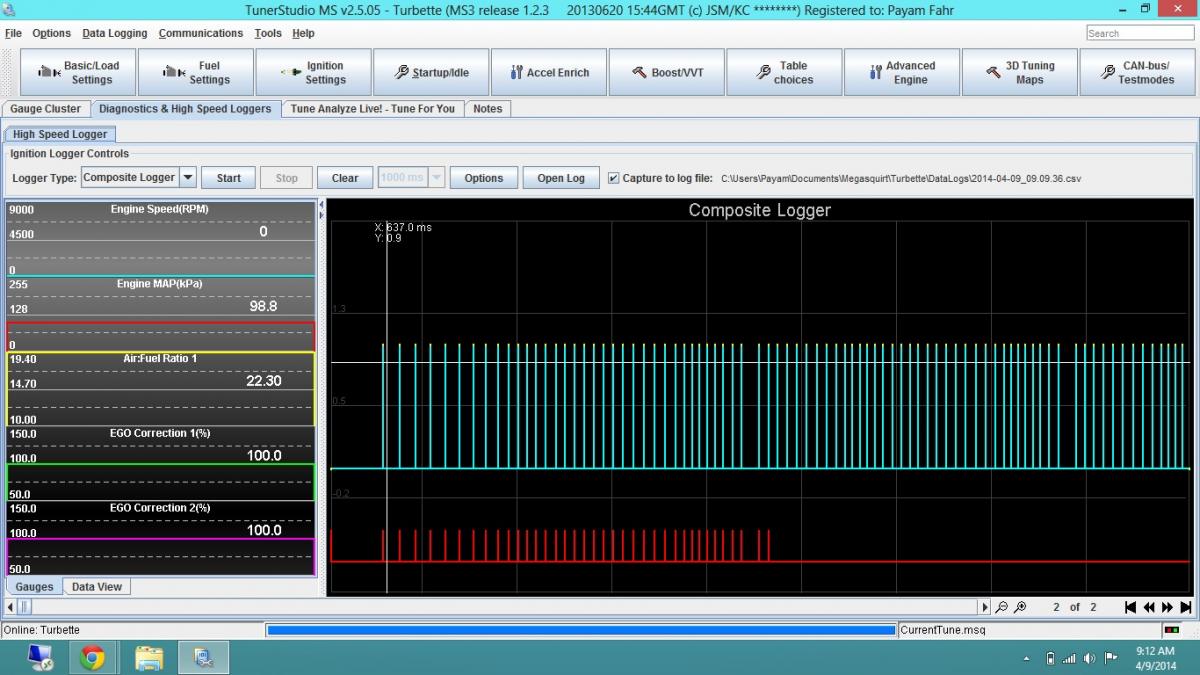Switch to the Gauge Cluster tab

click(46, 108)
